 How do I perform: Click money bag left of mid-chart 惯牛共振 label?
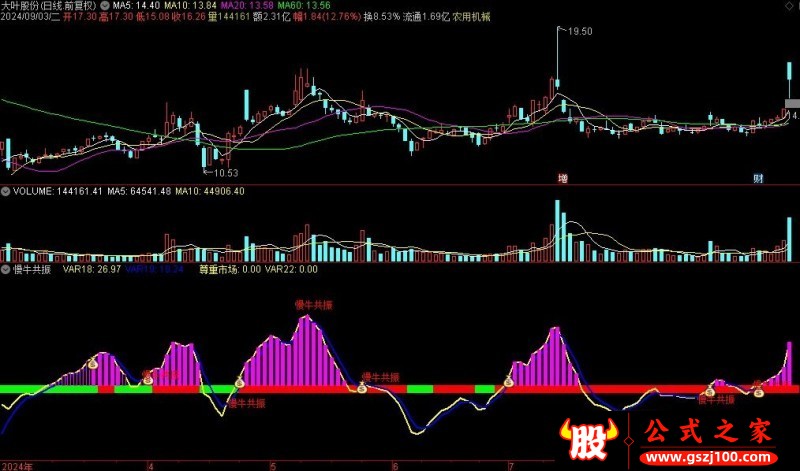pyautogui.click(x=362, y=388)
